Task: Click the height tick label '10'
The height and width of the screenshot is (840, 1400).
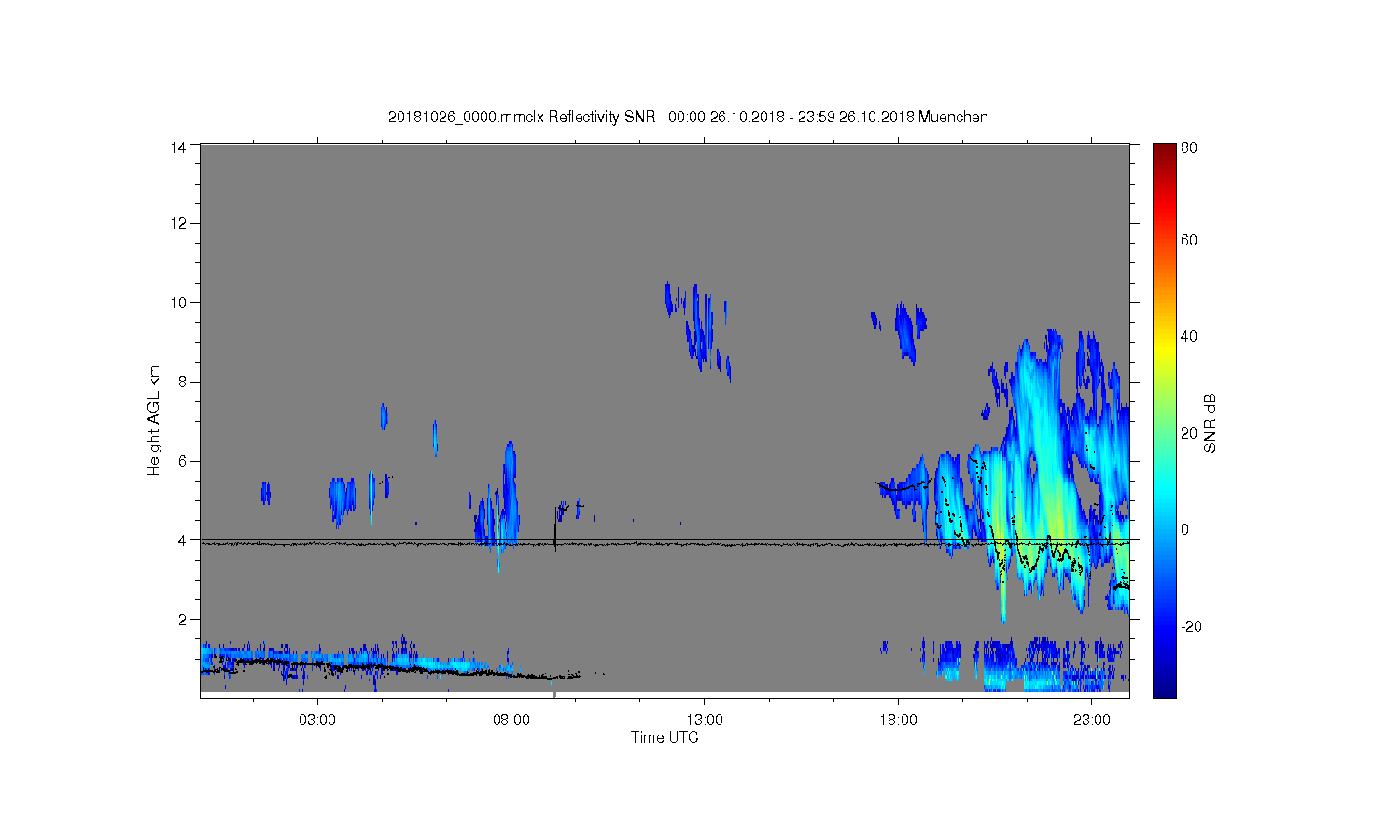Action: tap(178, 302)
